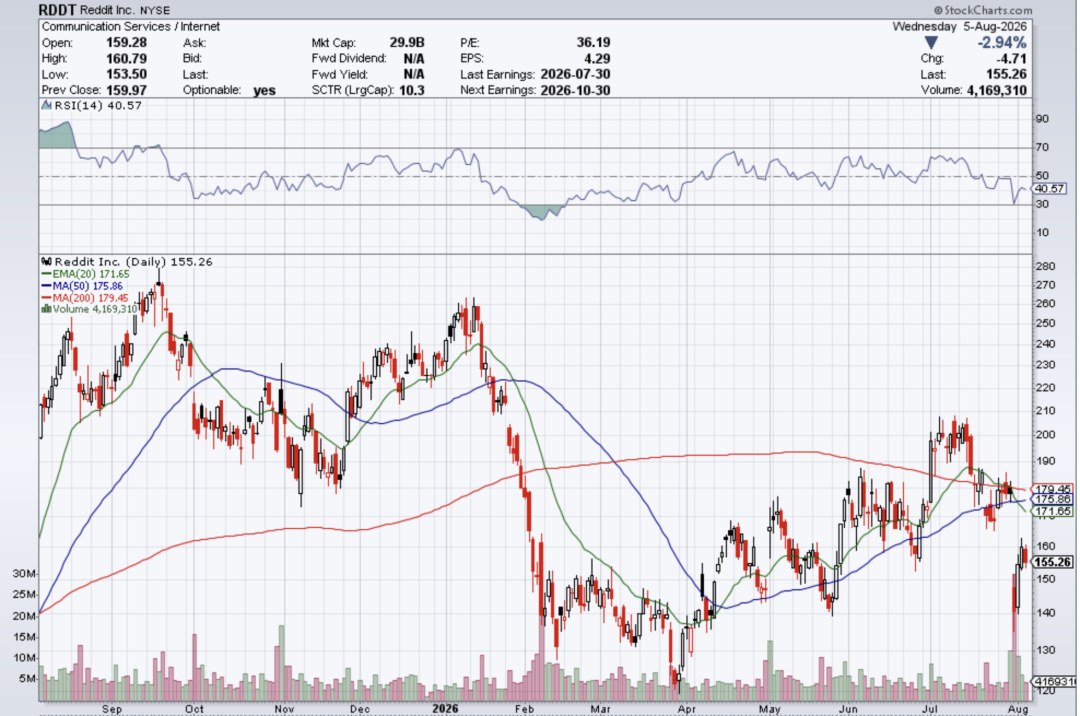Select the Low value 153.50

tap(126, 74)
